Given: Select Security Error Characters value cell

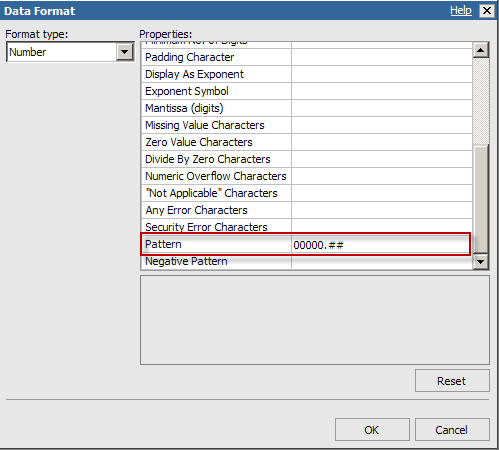Looking at the screenshot, I should tap(382, 227).
